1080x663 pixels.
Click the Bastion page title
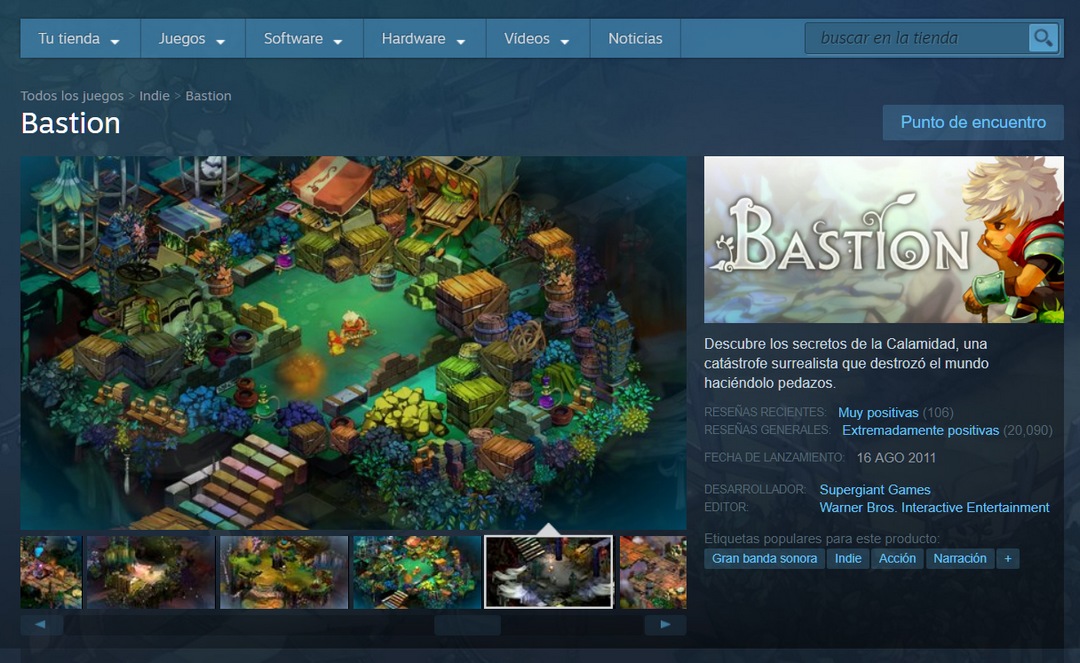click(70, 123)
